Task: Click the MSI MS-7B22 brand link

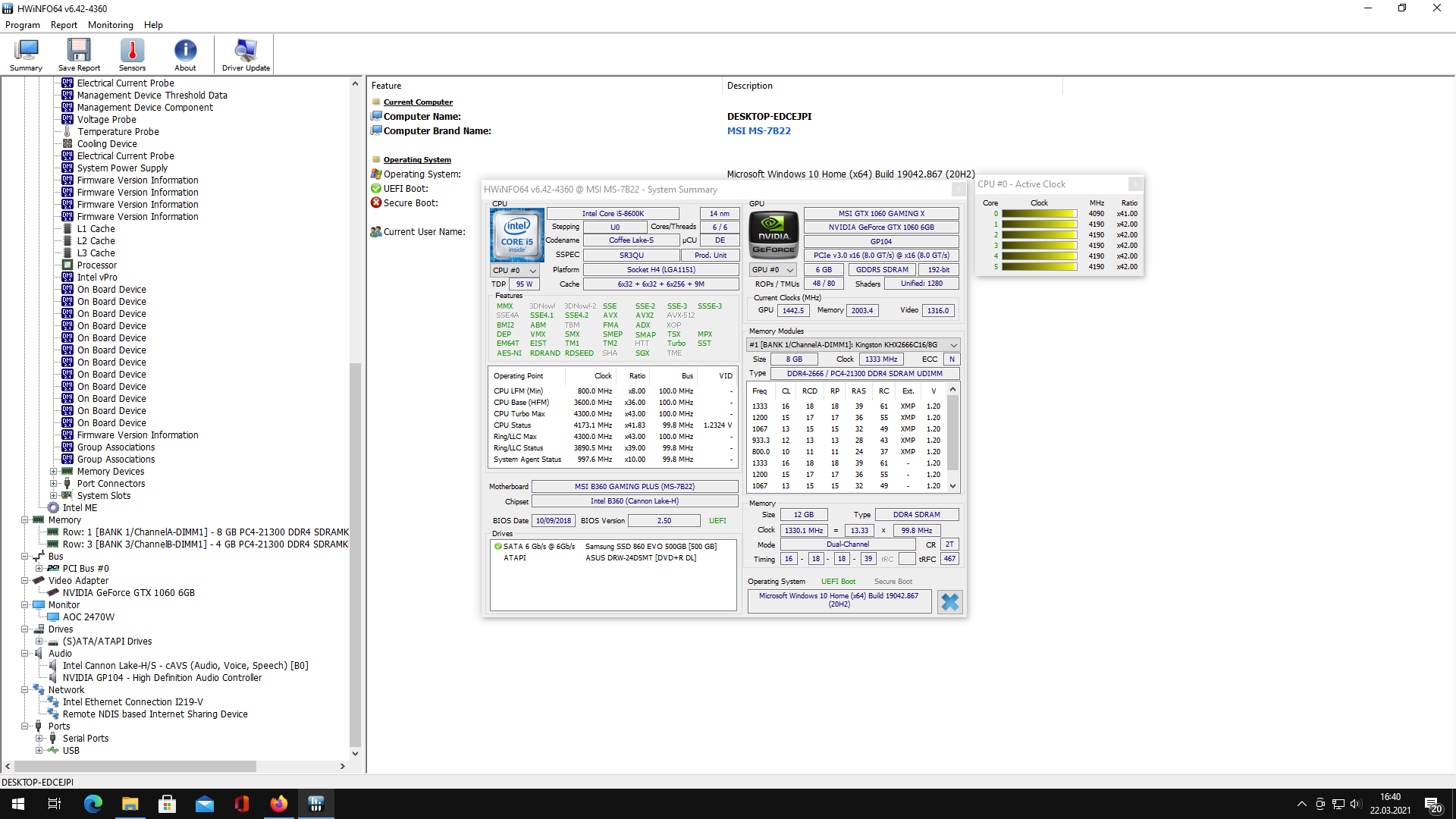Action: (x=758, y=131)
